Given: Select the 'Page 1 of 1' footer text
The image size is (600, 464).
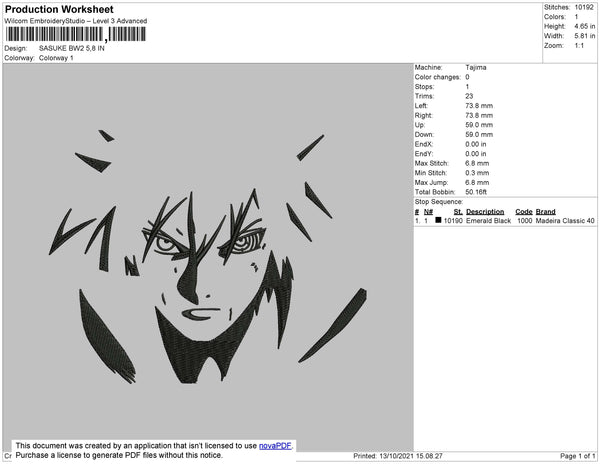Looking at the screenshot, I should 577,456.
